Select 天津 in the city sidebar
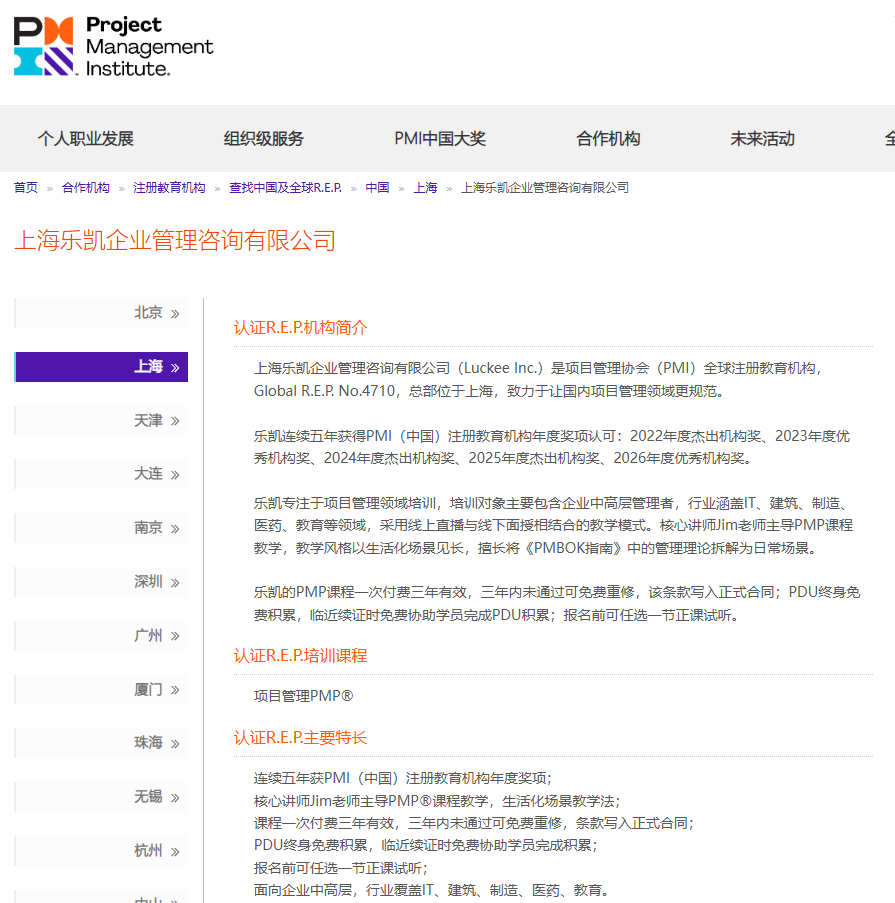Screen dimensions: 895x903 [101, 420]
